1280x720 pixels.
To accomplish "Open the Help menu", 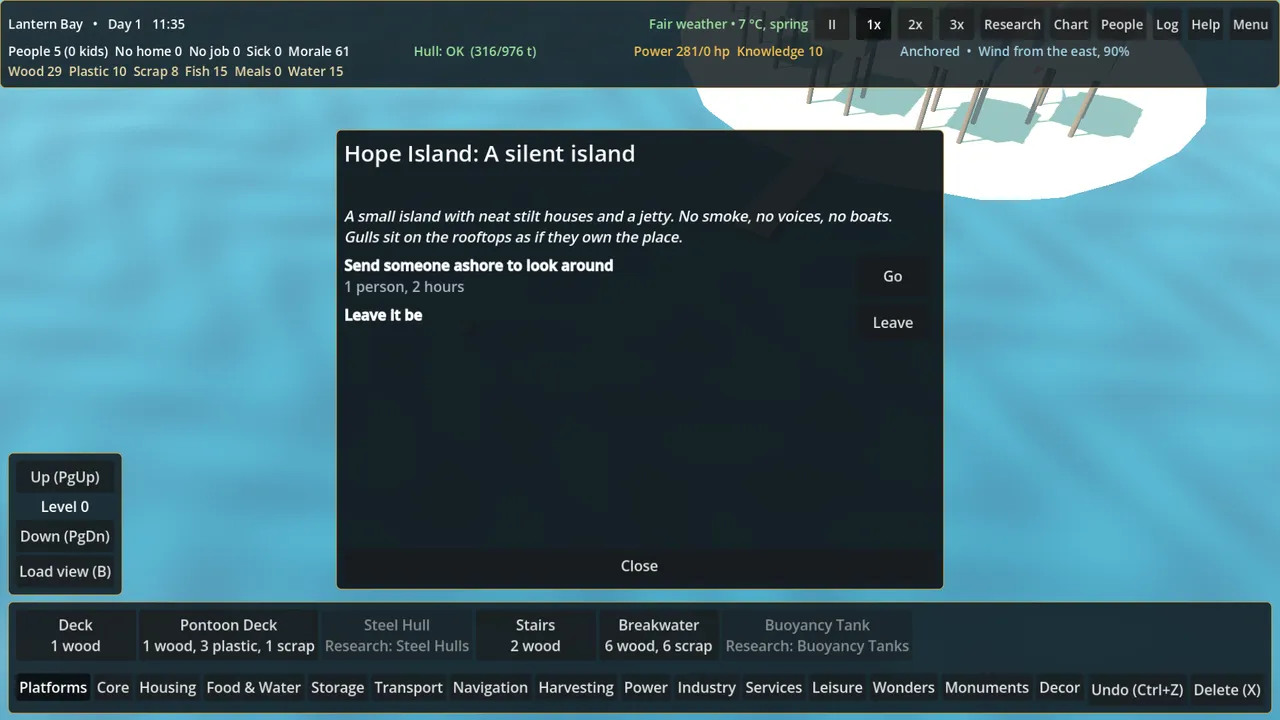I will pyautogui.click(x=1205, y=24).
